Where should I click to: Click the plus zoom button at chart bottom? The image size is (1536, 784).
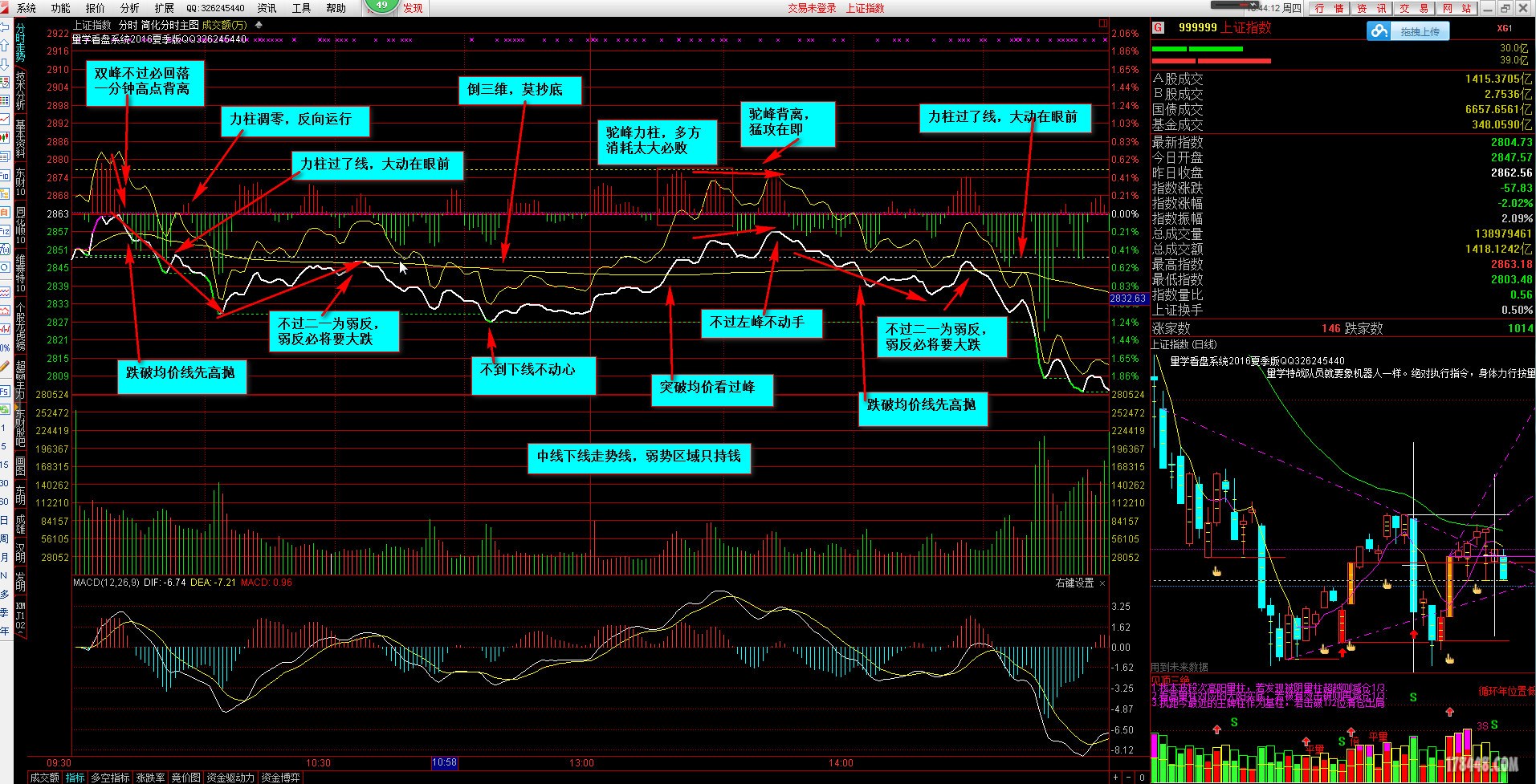1115,778
